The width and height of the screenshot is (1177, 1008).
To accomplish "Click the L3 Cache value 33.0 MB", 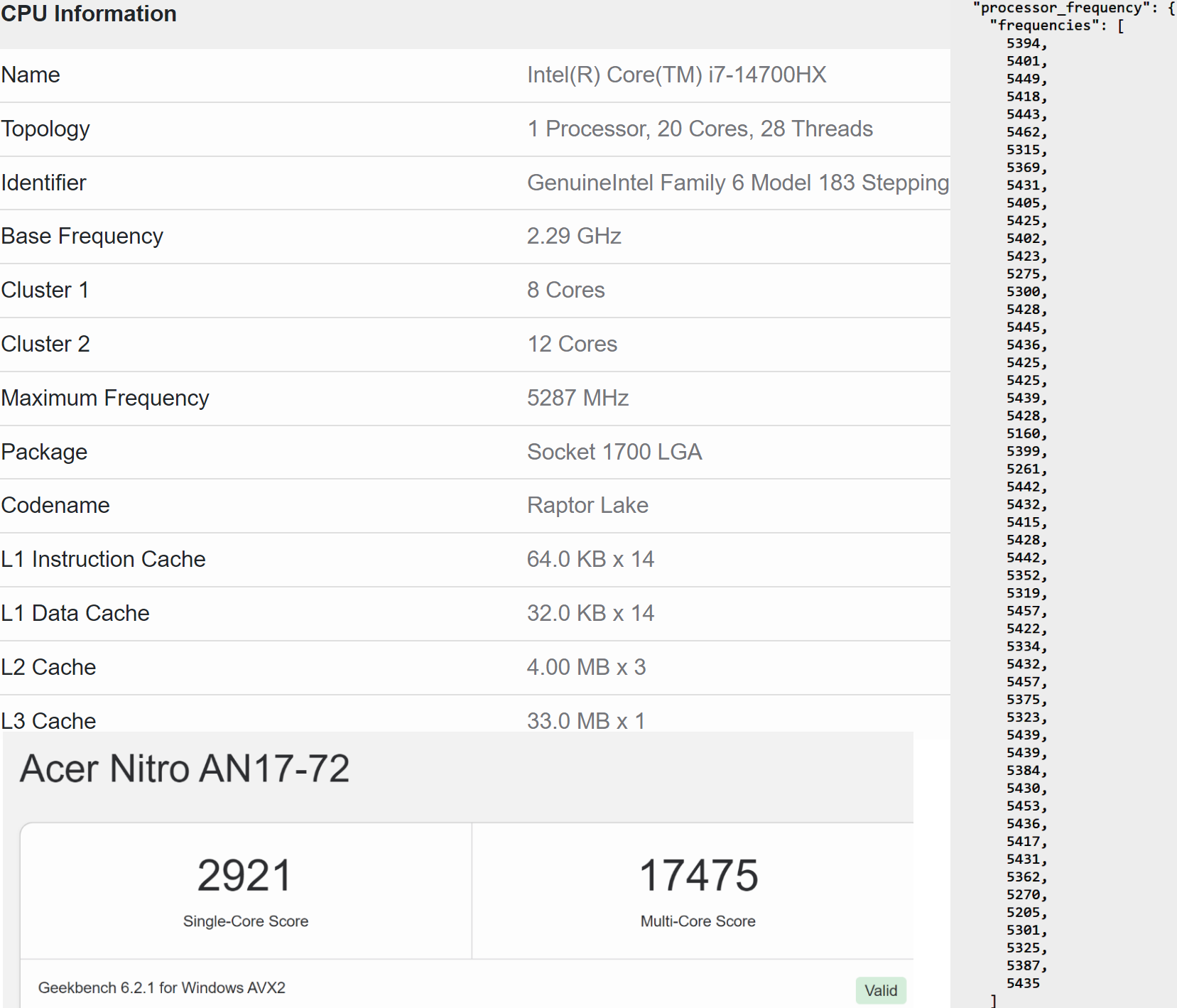I will pos(585,720).
